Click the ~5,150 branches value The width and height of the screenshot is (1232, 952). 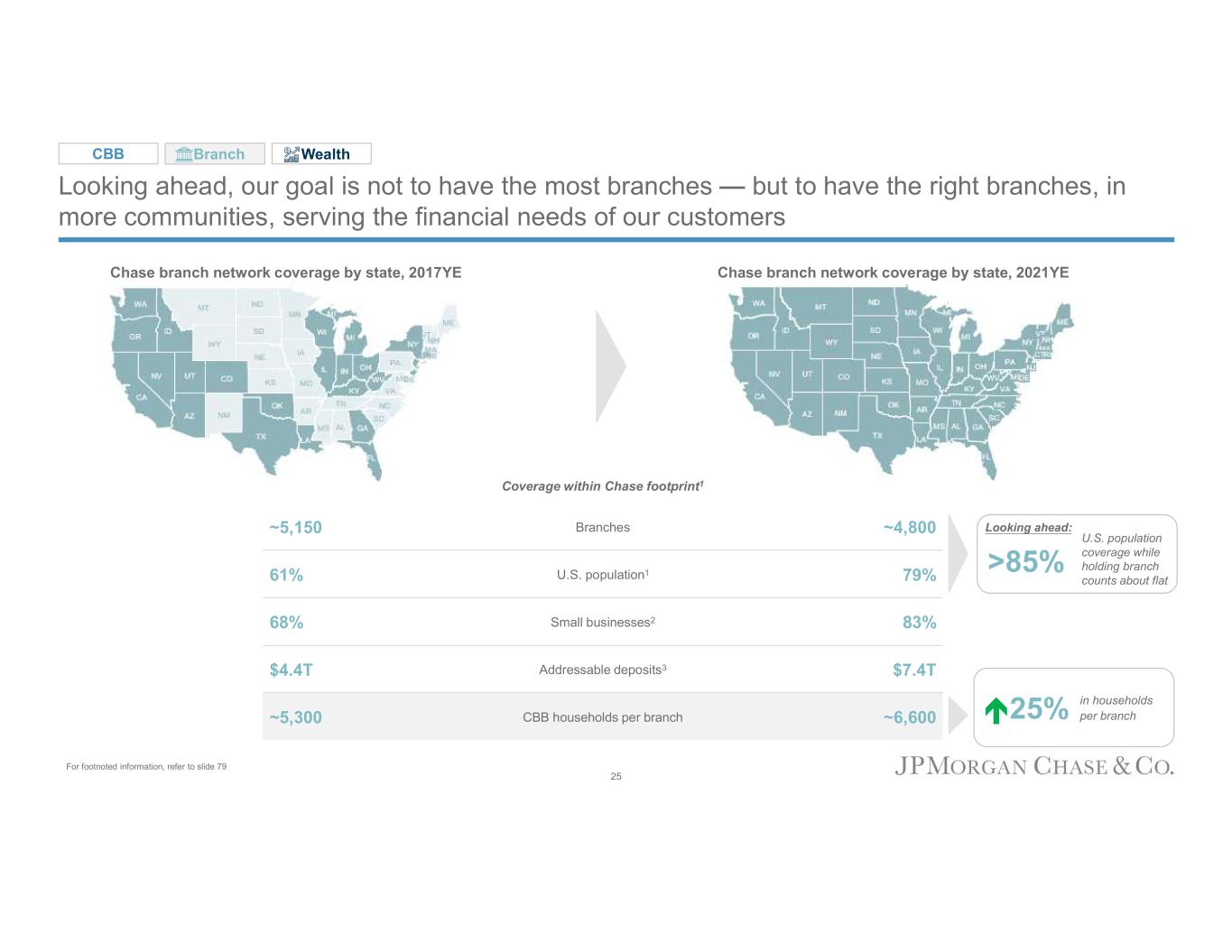pyautogui.click(x=295, y=528)
